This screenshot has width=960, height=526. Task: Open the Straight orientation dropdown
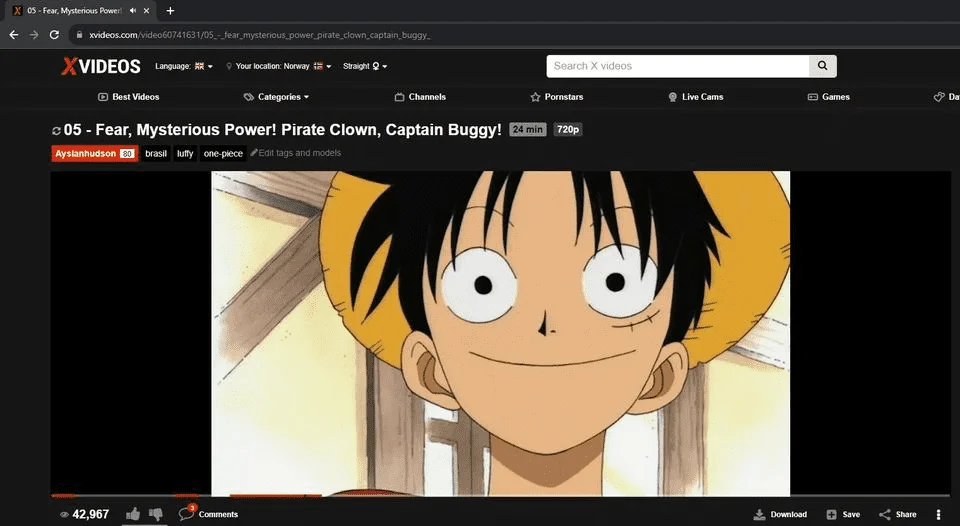pyautogui.click(x=365, y=66)
